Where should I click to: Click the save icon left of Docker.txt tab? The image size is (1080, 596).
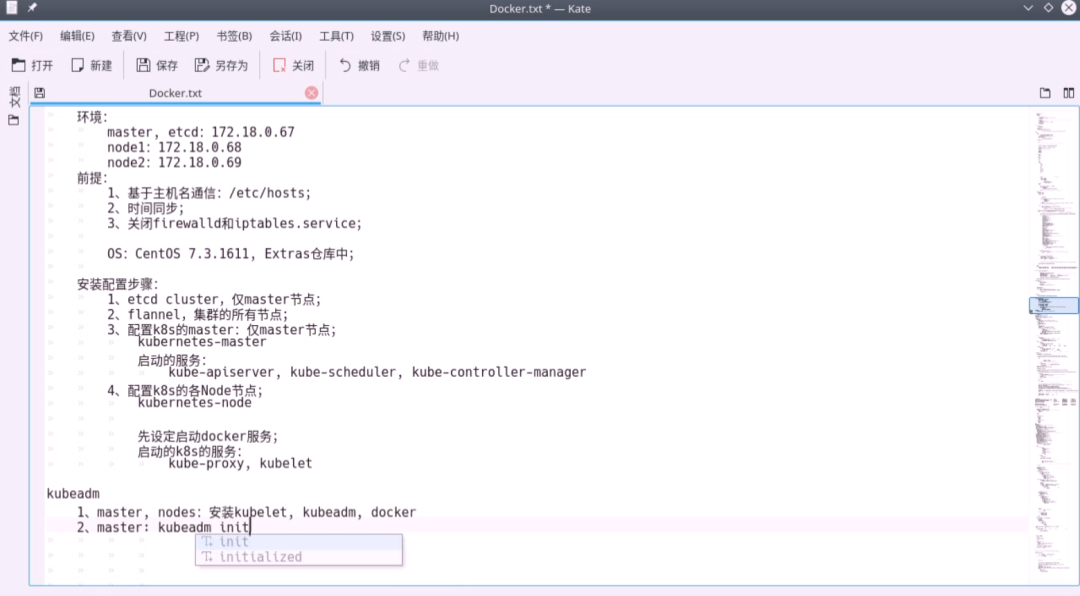pos(39,93)
